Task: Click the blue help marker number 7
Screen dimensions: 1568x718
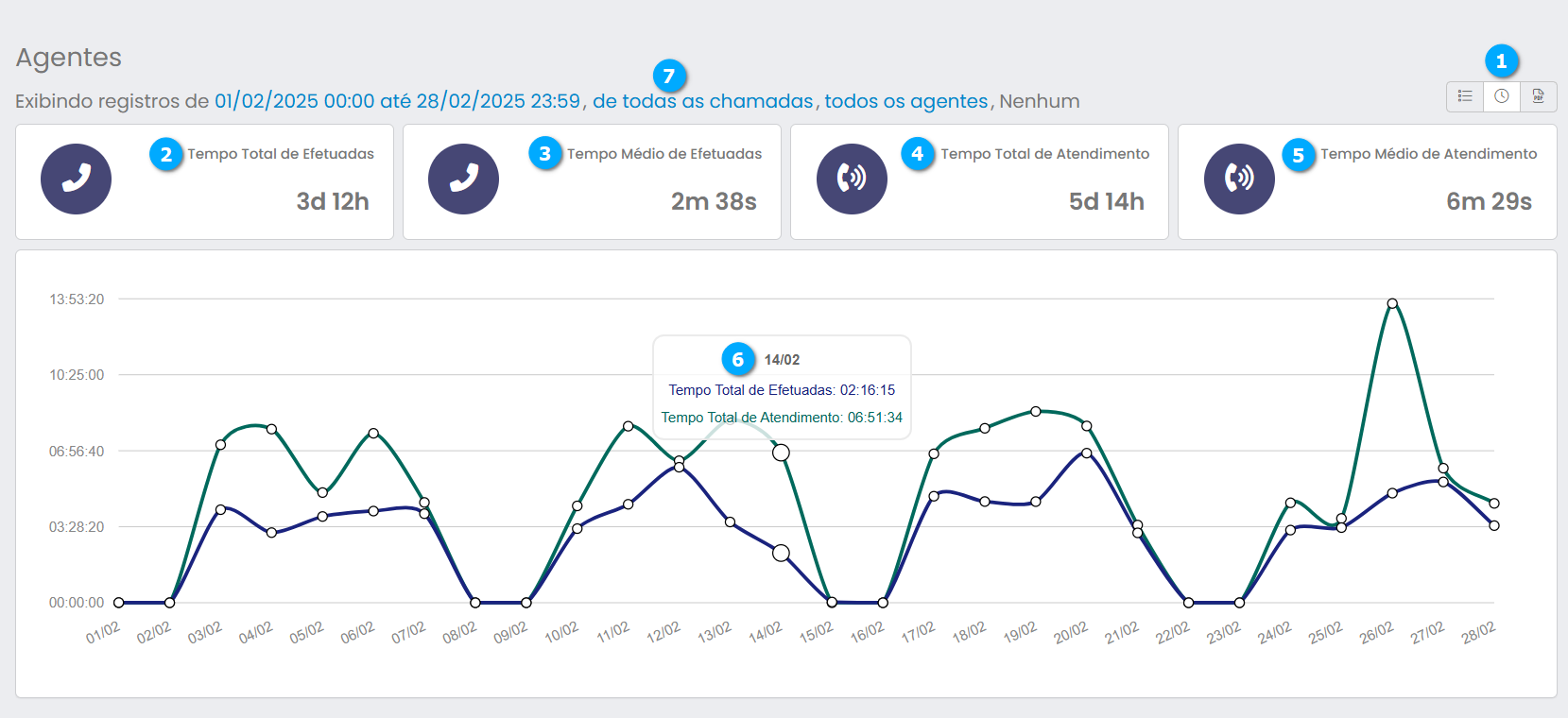Action: [x=669, y=76]
